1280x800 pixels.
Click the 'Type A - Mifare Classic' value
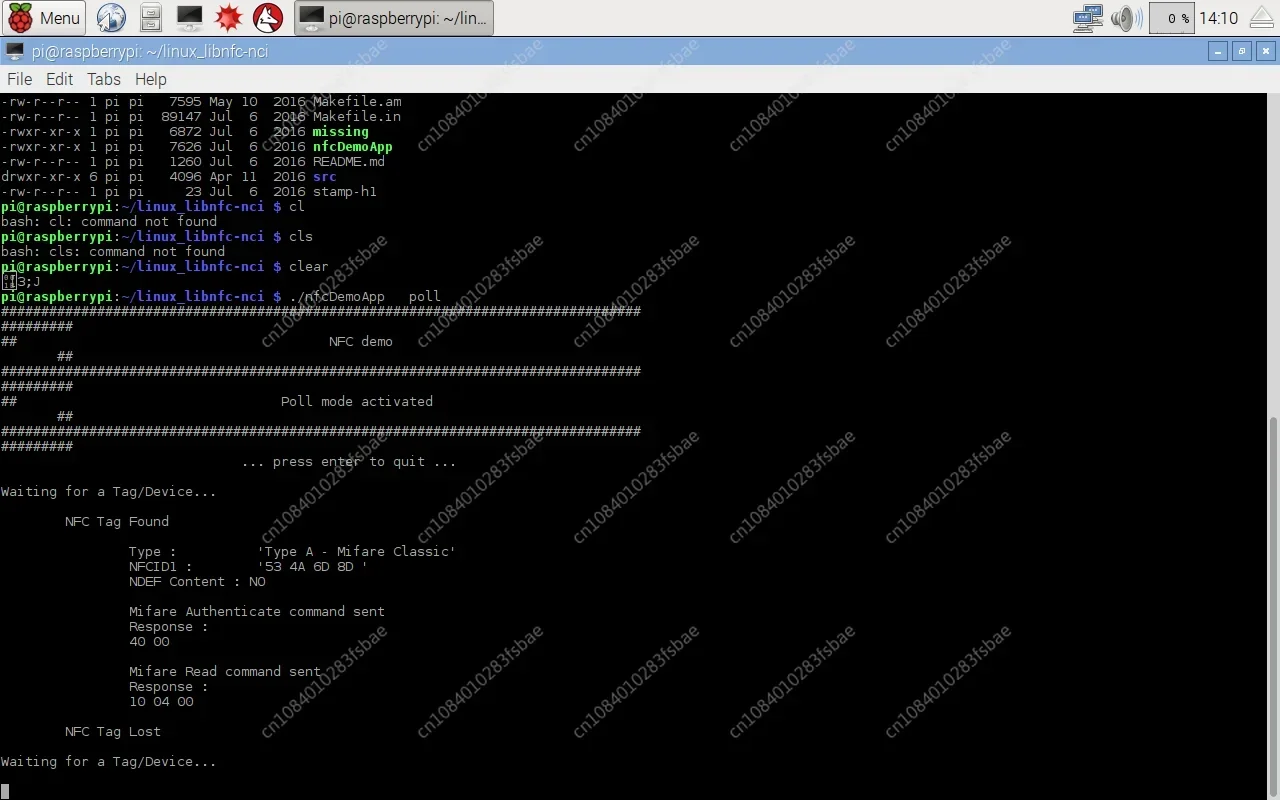tap(357, 551)
